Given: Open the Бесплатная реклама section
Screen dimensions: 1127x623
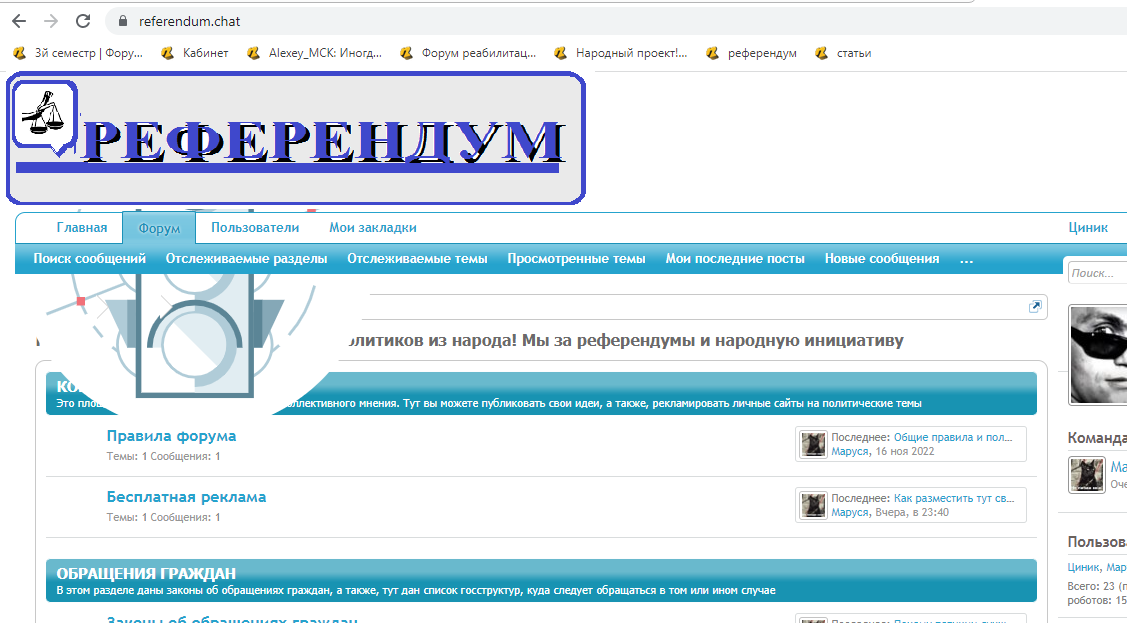Looking at the screenshot, I should [186, 497].
